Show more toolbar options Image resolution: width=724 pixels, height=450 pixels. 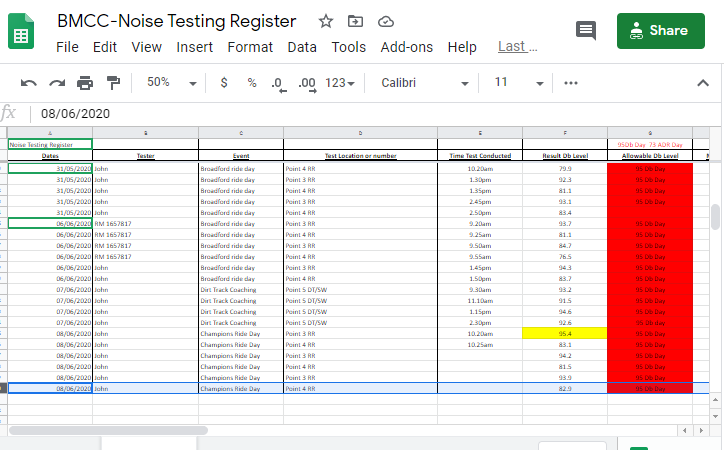[571, 83]
